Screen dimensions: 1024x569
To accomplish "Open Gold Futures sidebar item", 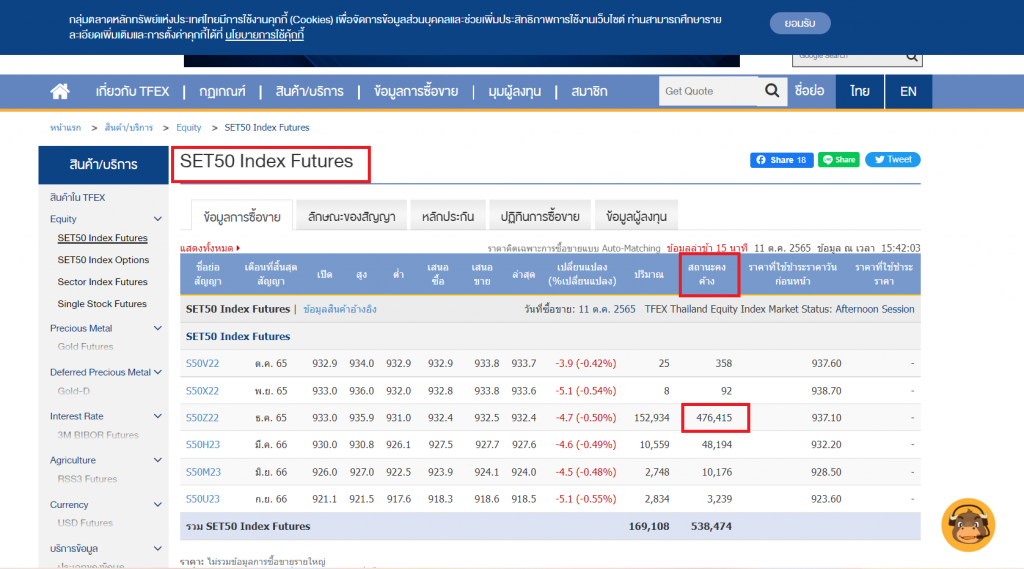I will 86,346.
